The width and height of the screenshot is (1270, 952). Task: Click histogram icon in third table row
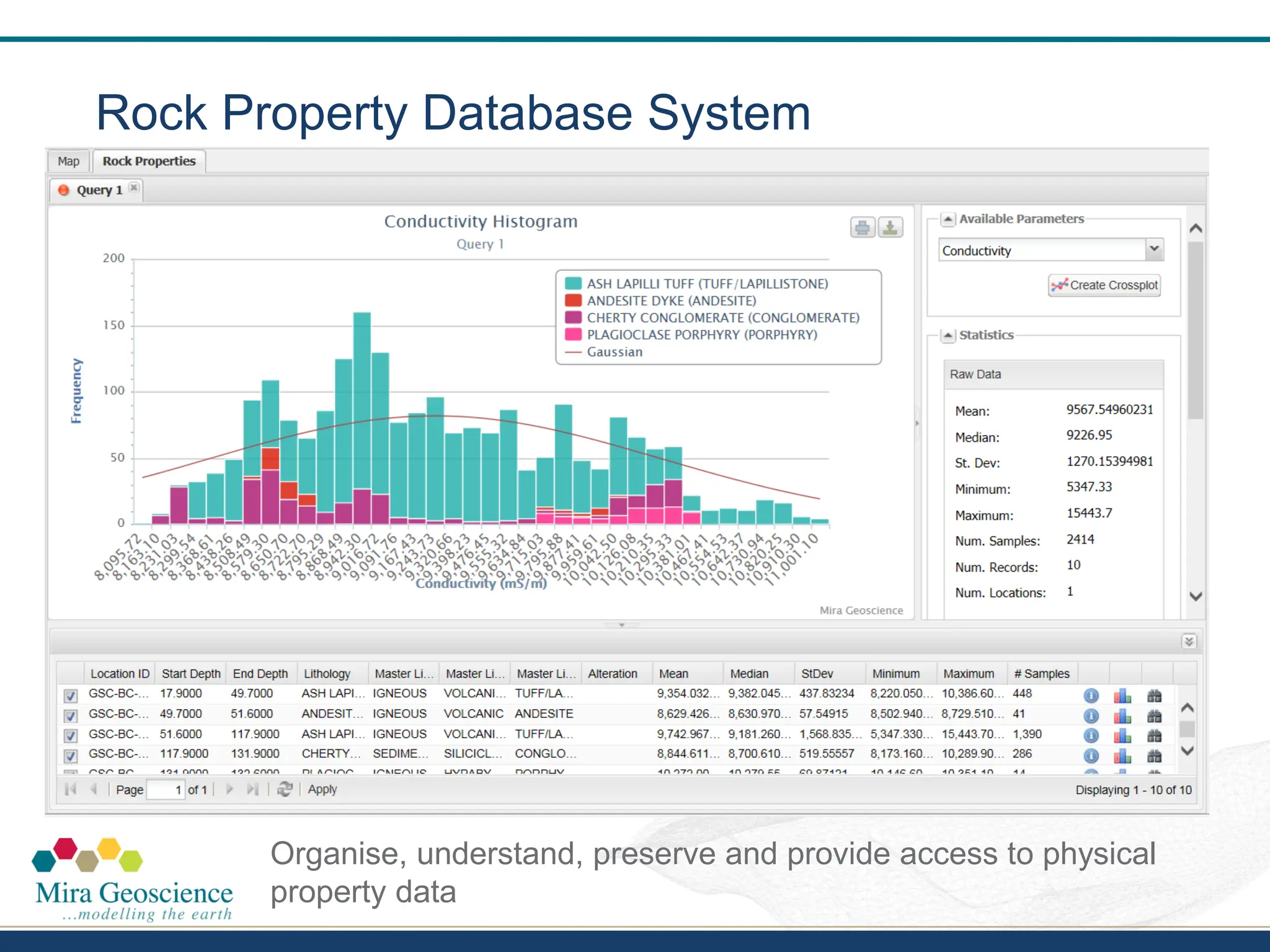point(1122,736)
